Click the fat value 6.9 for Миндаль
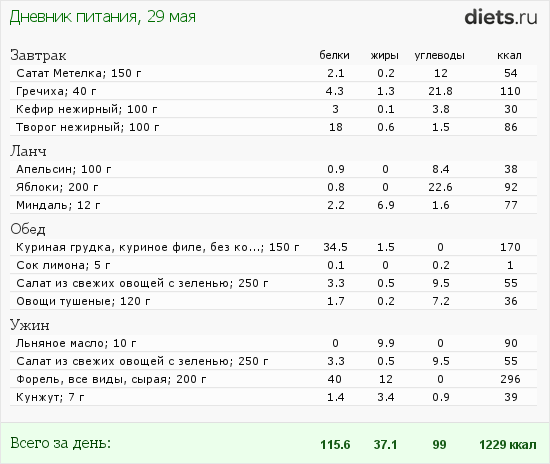The image size is (550, 464). point(386,205)
